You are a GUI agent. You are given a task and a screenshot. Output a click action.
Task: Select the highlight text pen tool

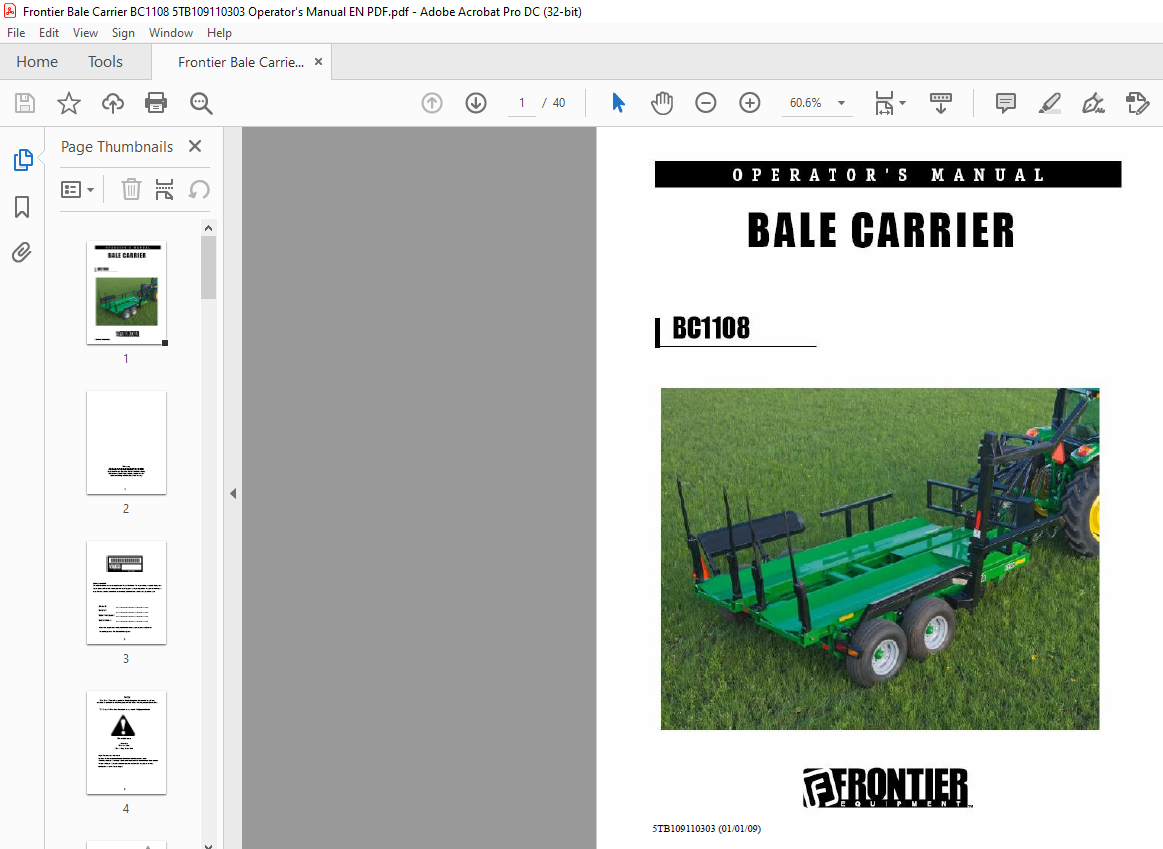point(1050,103)
